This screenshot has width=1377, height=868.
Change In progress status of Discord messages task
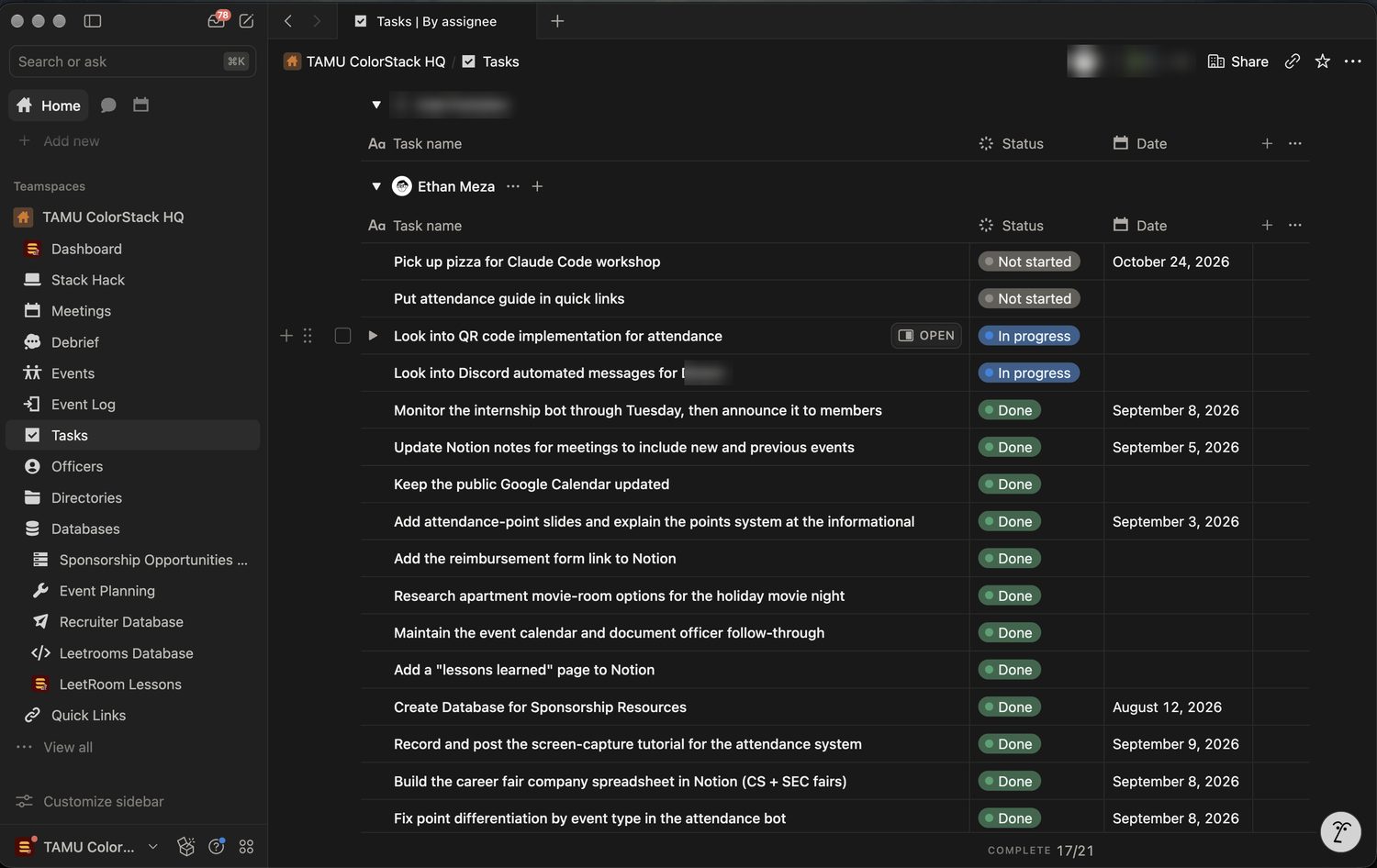pos(1029,373)
